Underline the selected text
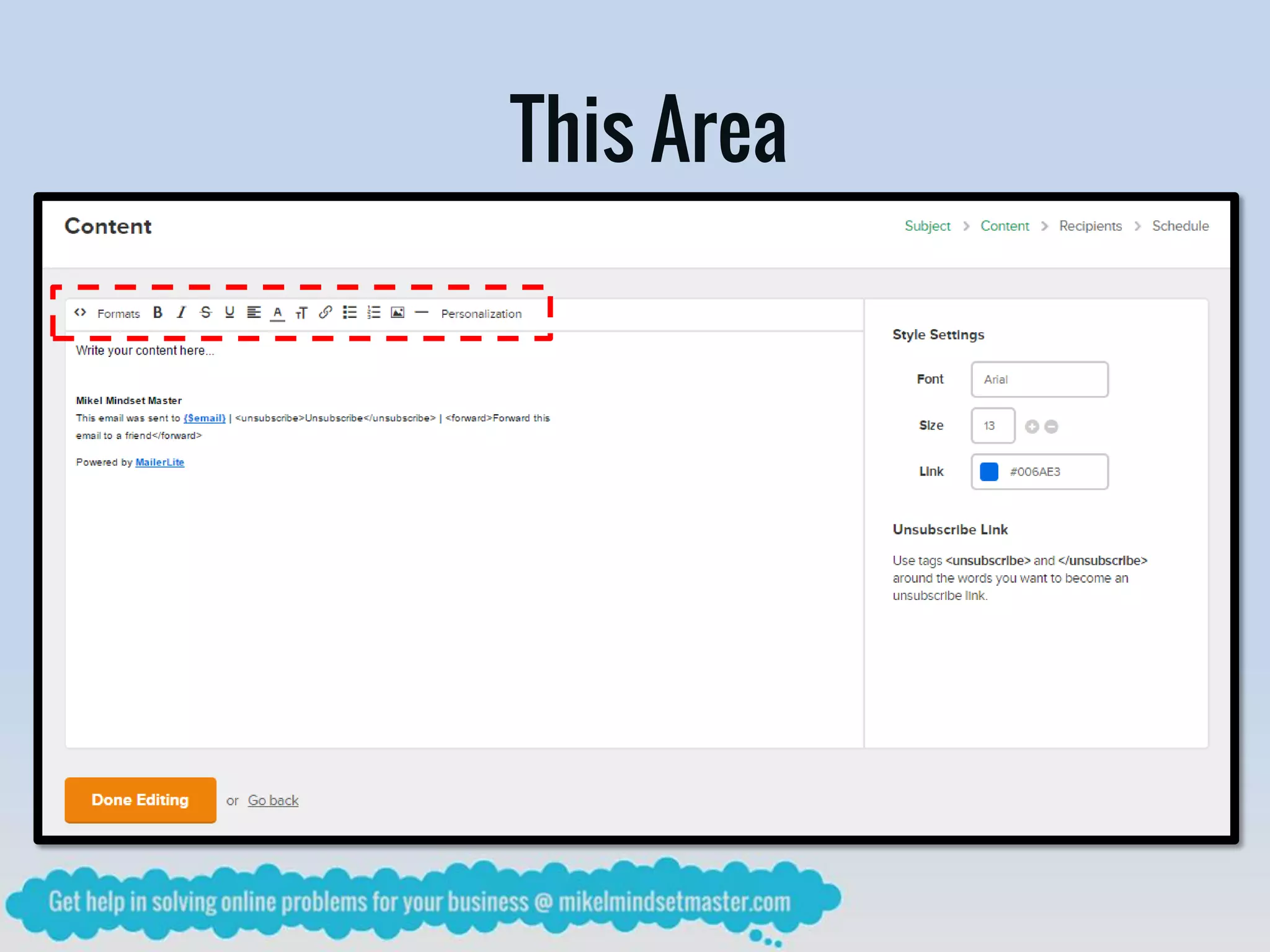 point(229,312)
